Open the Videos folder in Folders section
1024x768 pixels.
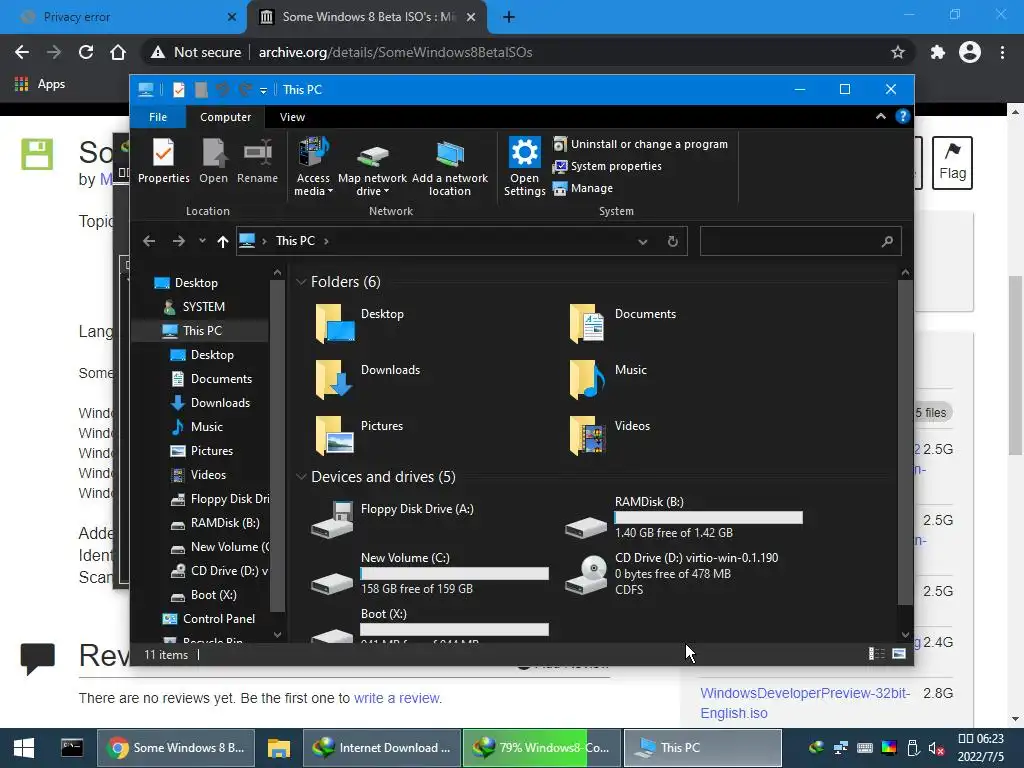[609, 435]
